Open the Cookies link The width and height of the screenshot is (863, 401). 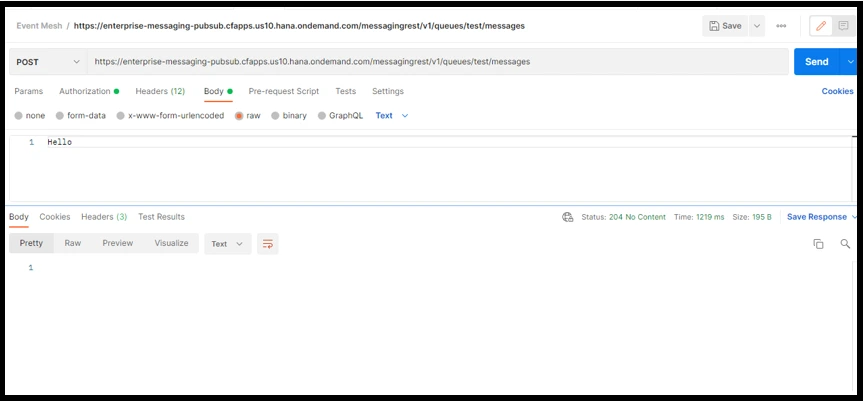click(837, 91)
